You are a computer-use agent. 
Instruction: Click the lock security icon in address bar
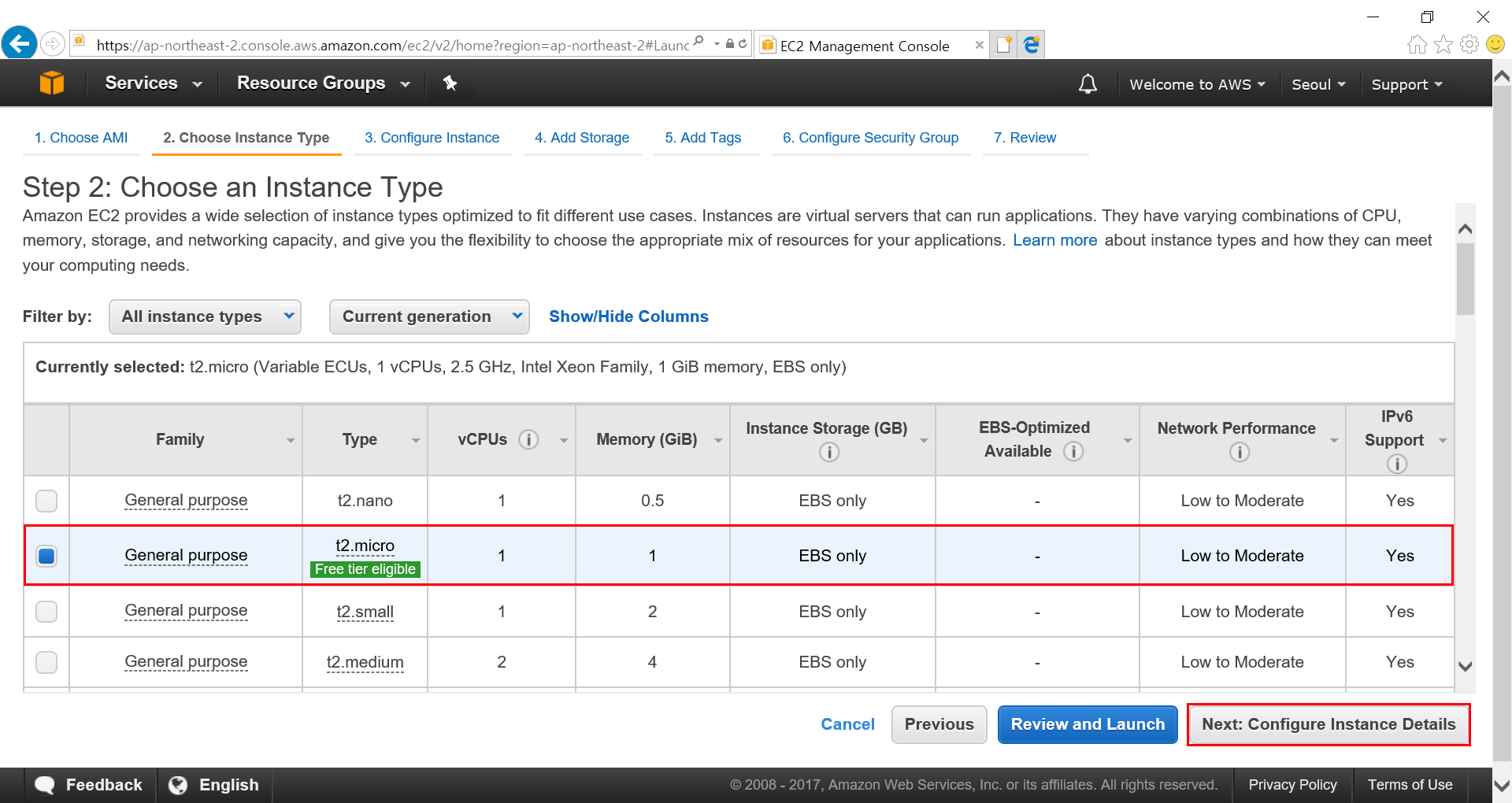(x=730, y=44)
